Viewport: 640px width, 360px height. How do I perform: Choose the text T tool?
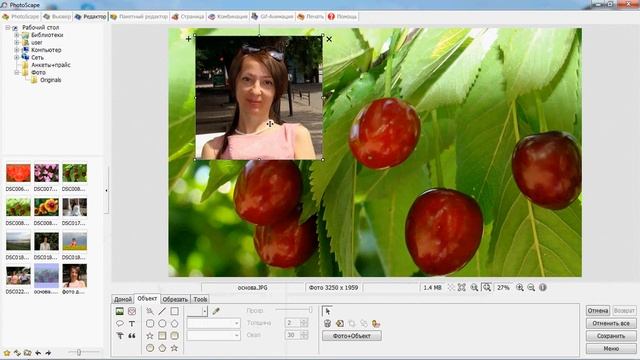point(132,324)
